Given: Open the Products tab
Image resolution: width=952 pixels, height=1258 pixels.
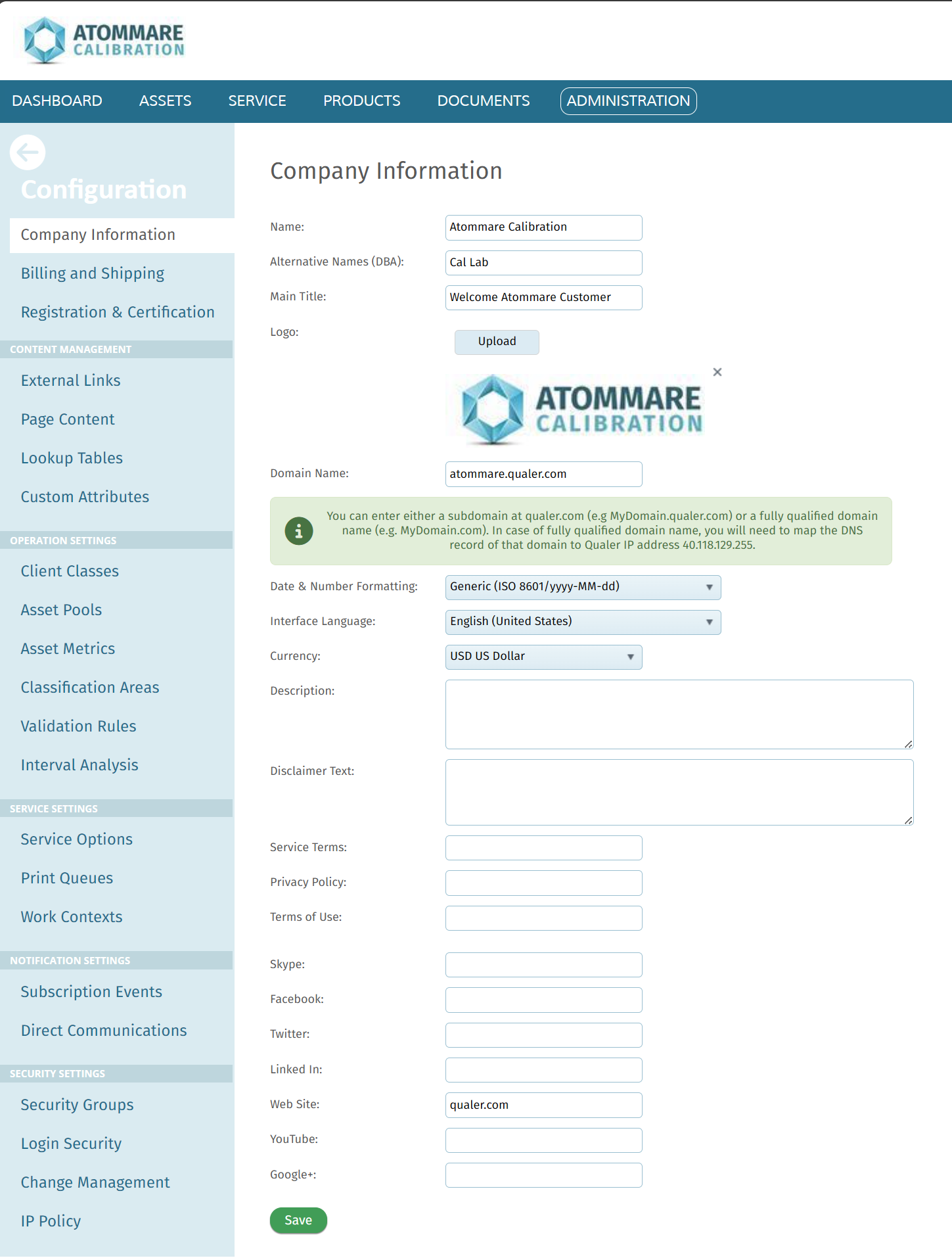Looking at the screenshot, I should pos(361,101).
